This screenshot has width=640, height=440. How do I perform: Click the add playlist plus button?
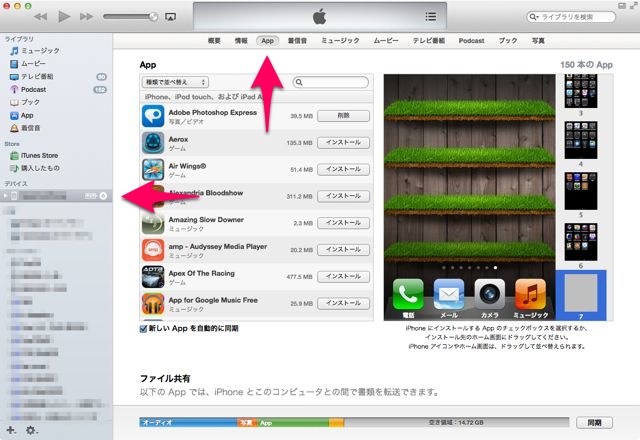pyautogui.click(x=11, y=430)
